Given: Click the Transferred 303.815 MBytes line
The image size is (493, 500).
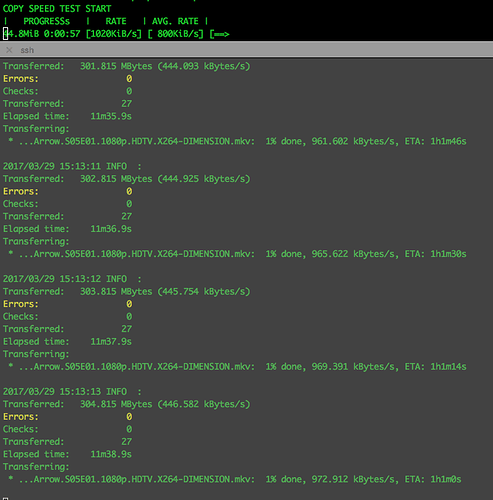Looking at the screenshot, I should coord(127,291).
